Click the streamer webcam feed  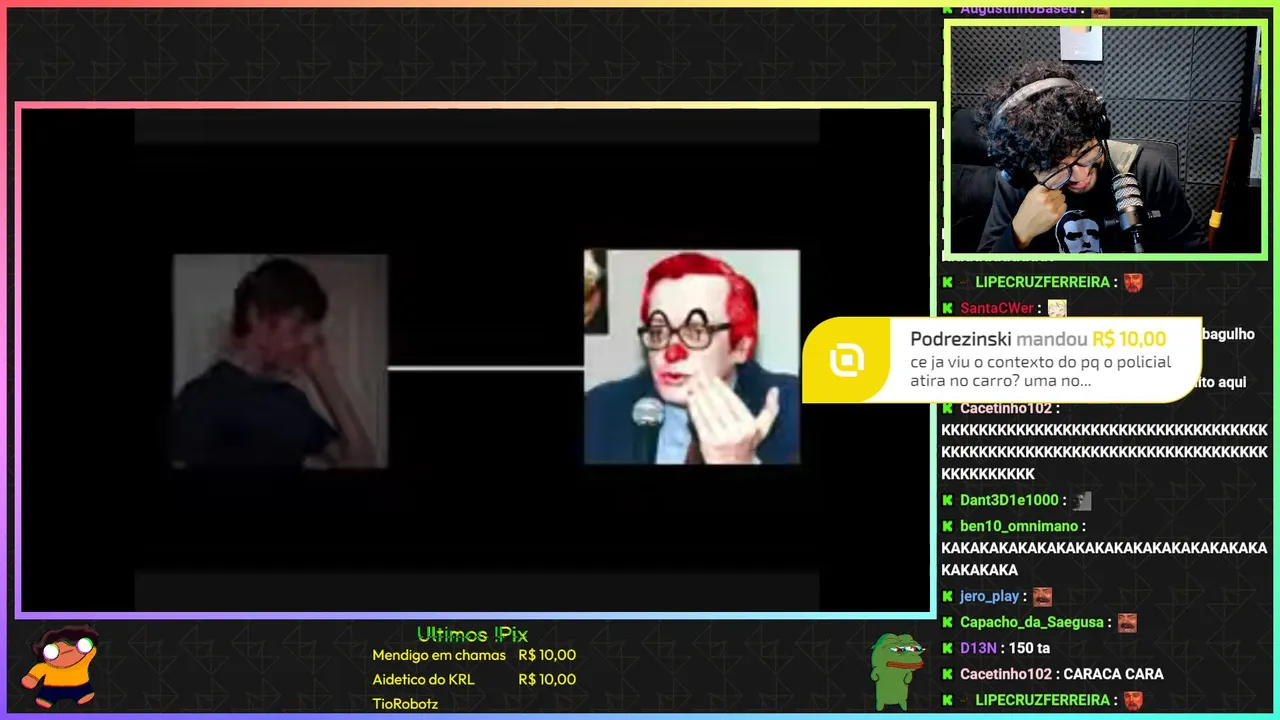click(x=1105, y=139)
